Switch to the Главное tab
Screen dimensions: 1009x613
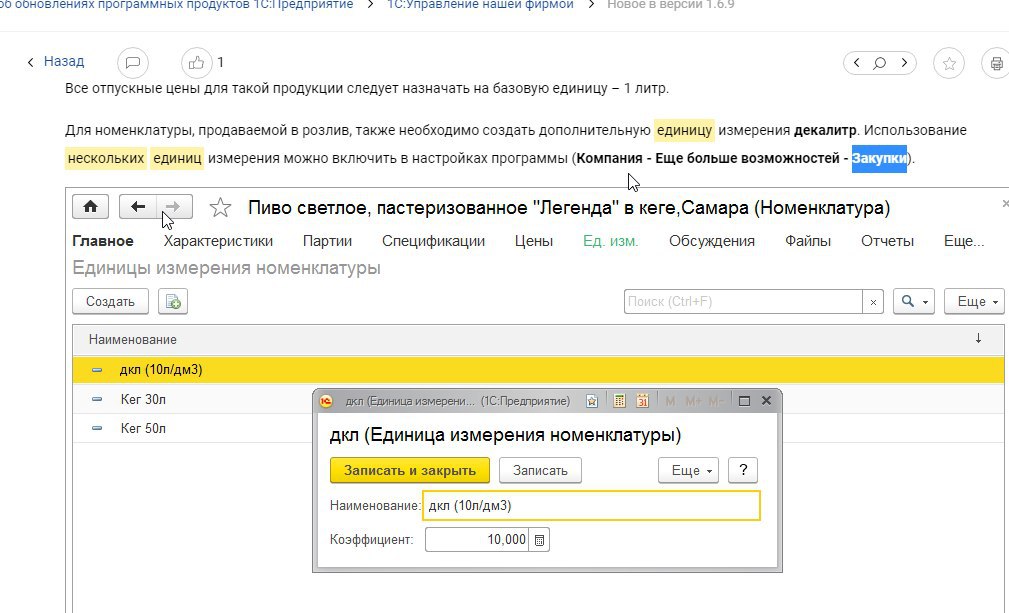pos(103,241)
